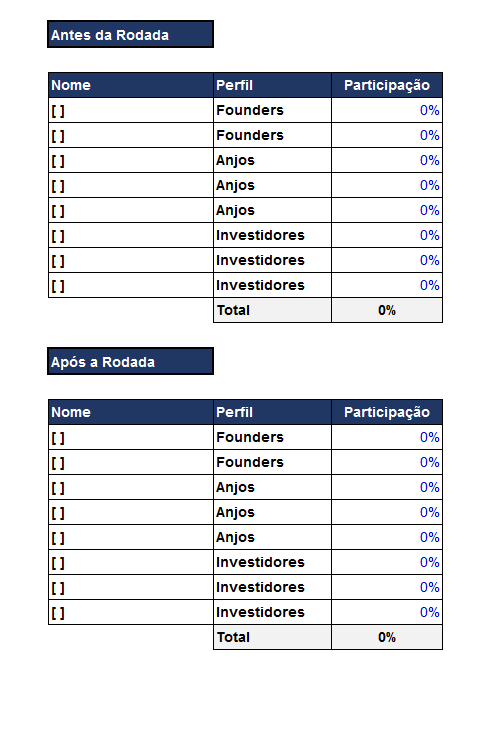Select last Investidores percentage in Após a Rodada
The height and width of the screenshot is (748, 494).
pyautogui.click(x=387, y=612)
